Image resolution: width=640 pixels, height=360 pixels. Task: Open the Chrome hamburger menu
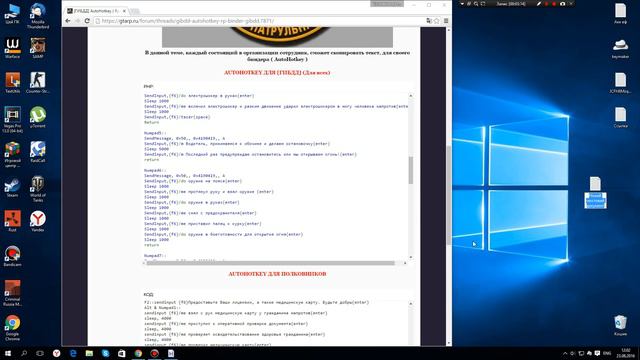[446, 21]
